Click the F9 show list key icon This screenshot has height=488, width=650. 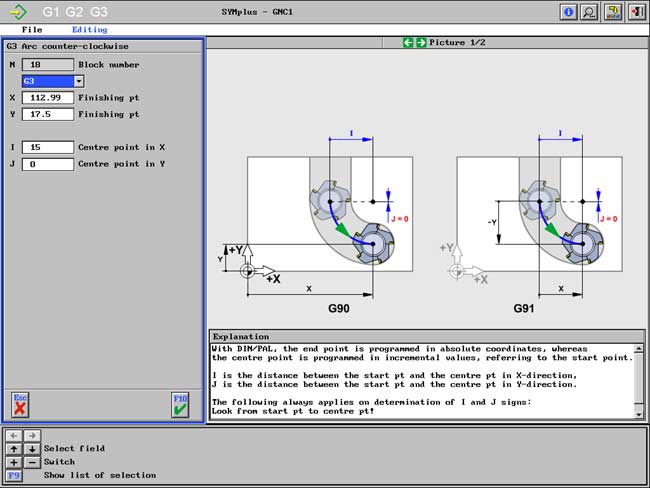tap(14, 475)
